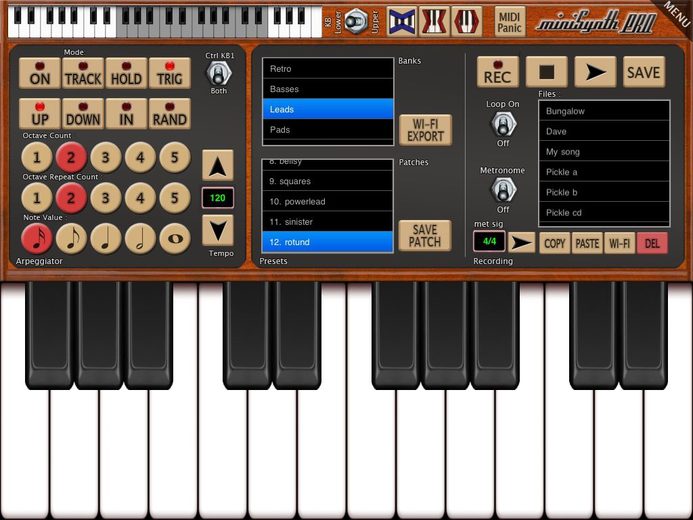
Task: Select the Leads bank
Action: pos(328,110)
